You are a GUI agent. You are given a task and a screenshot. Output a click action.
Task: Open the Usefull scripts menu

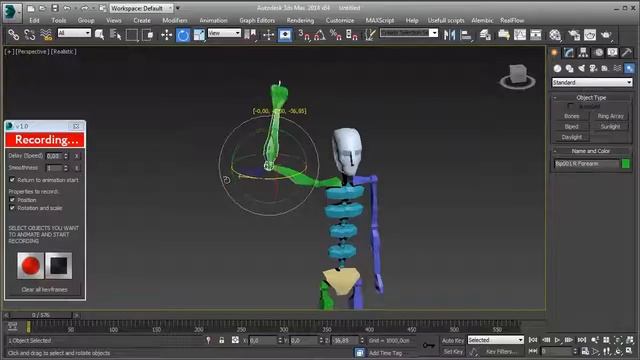click(446, 20)
